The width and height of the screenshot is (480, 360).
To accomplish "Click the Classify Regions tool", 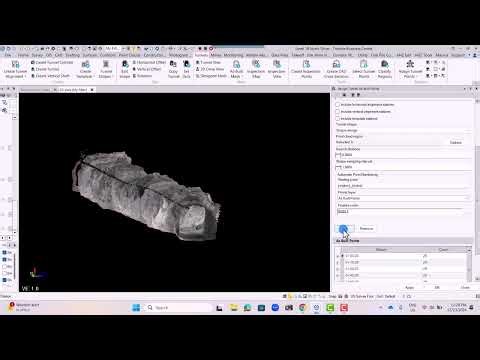I will (385, 69).
